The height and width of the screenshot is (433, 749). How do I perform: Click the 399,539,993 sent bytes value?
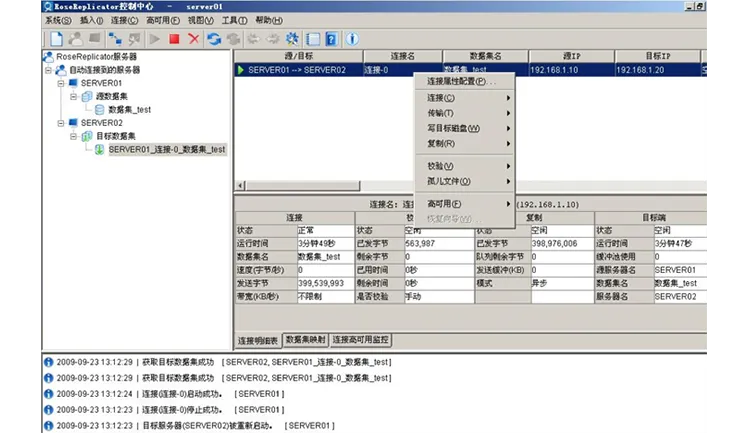tap(325, 283)
